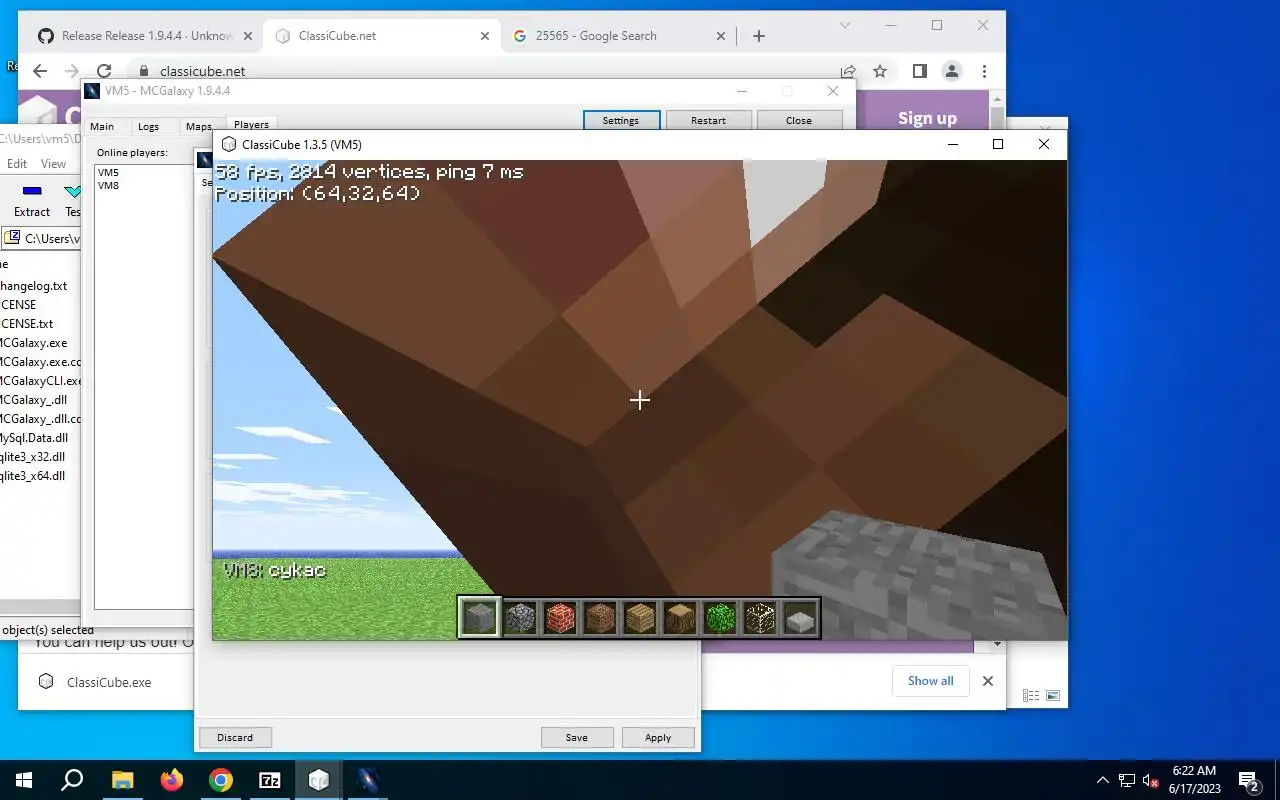Toggle the Chrome side panel icon
Screen dimensions: 1280x800
[919, 71]
